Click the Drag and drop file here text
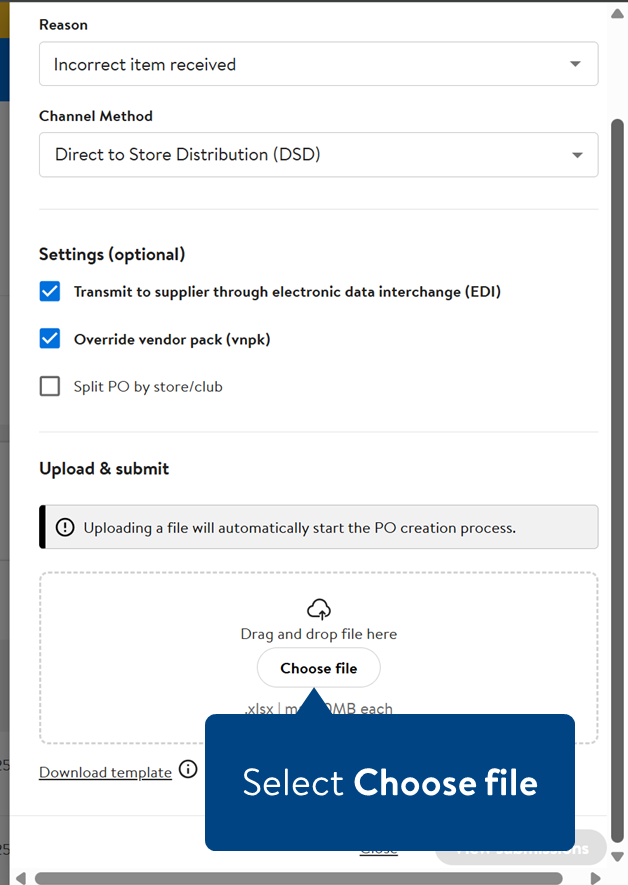628x885 pixels. [x=319, y=634]
